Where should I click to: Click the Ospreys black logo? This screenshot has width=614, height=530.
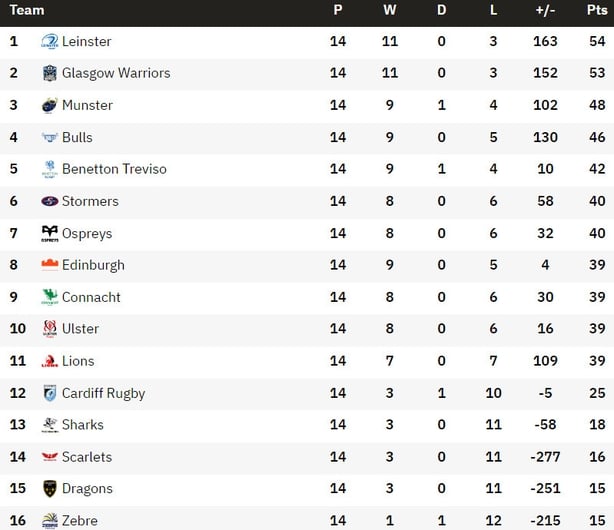click(49, 233)
